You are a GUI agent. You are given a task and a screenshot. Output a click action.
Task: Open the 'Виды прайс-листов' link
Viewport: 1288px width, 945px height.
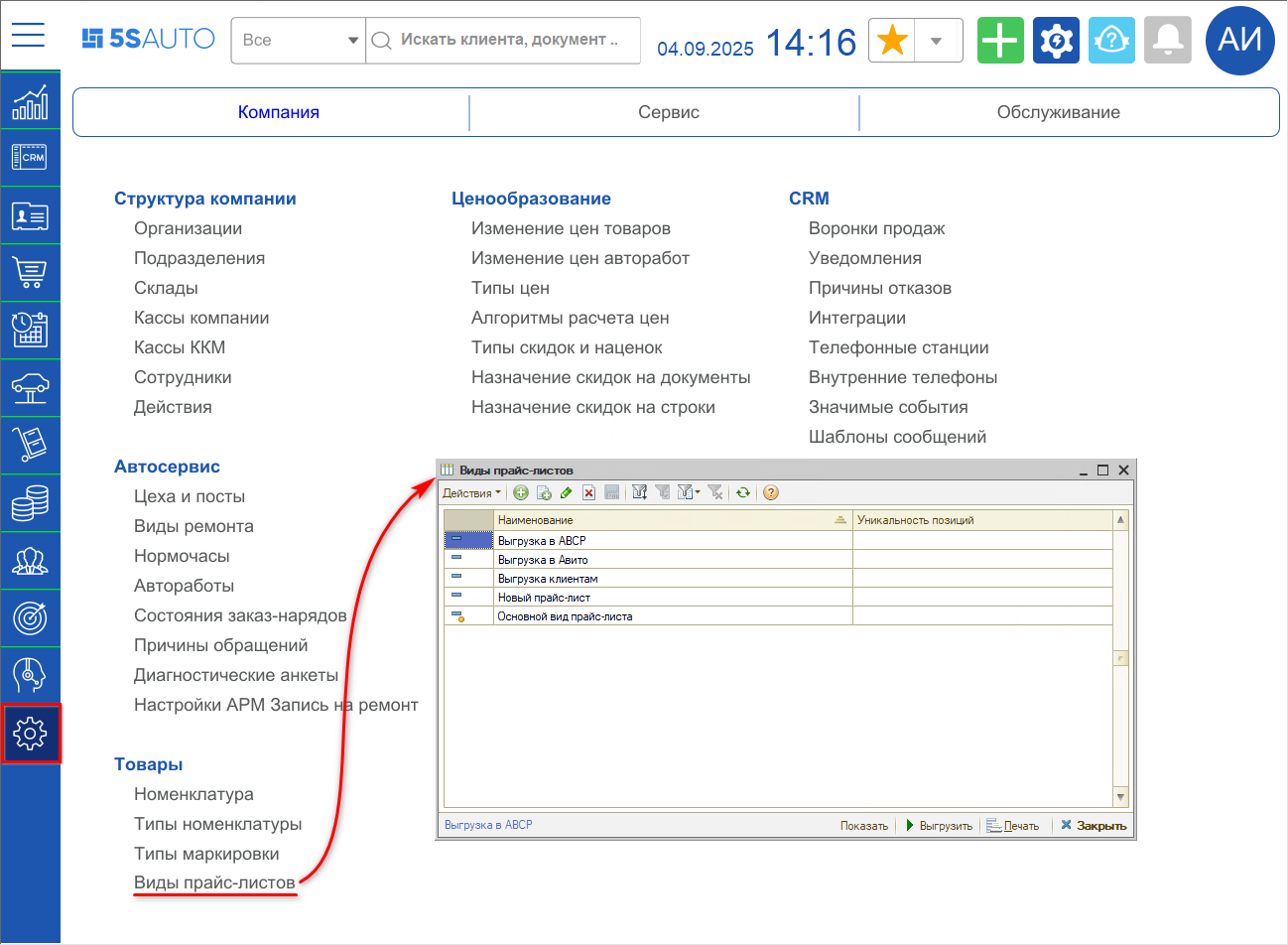[214, 882]
